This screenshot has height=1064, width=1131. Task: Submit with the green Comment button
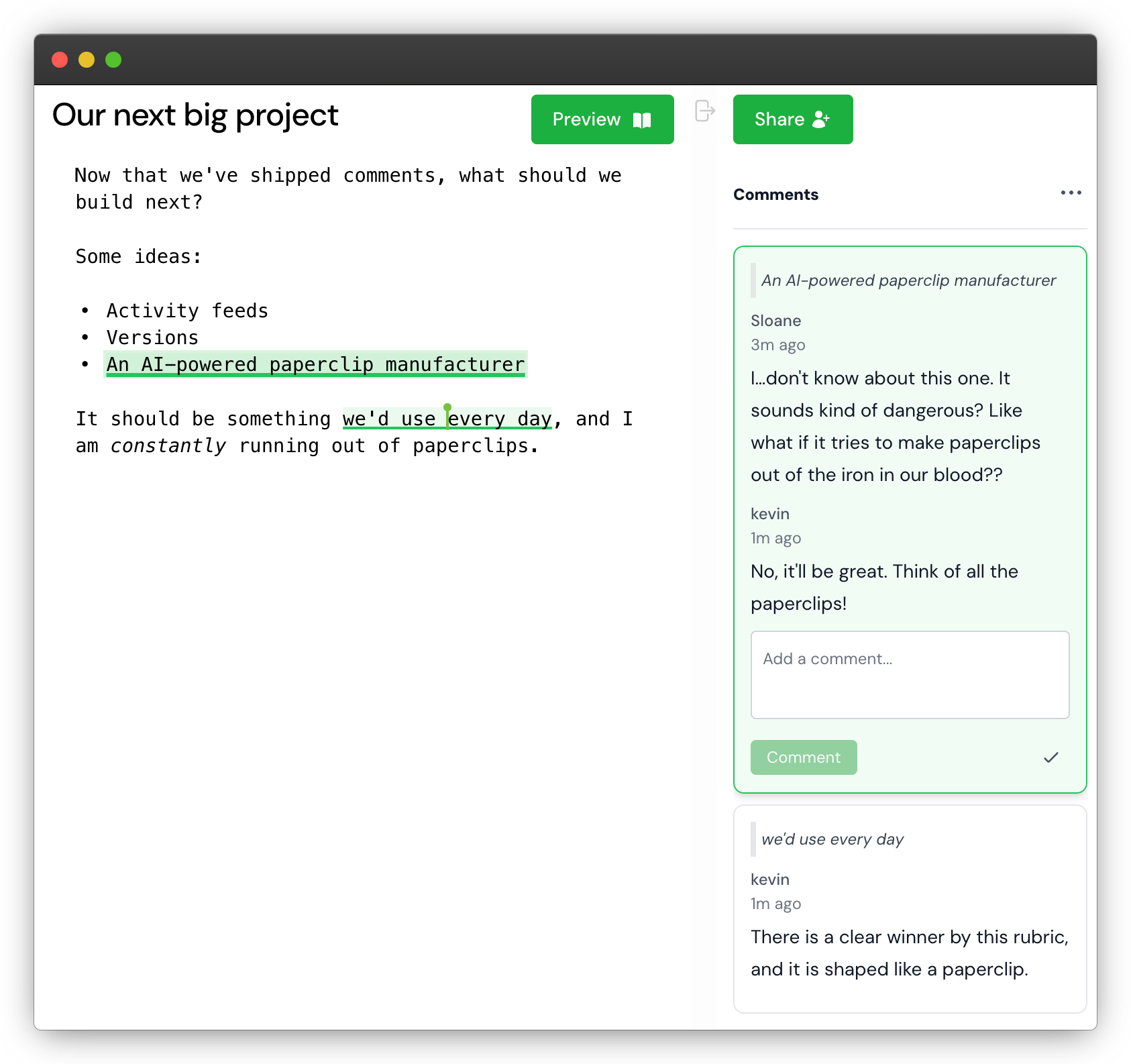point(803,757)
